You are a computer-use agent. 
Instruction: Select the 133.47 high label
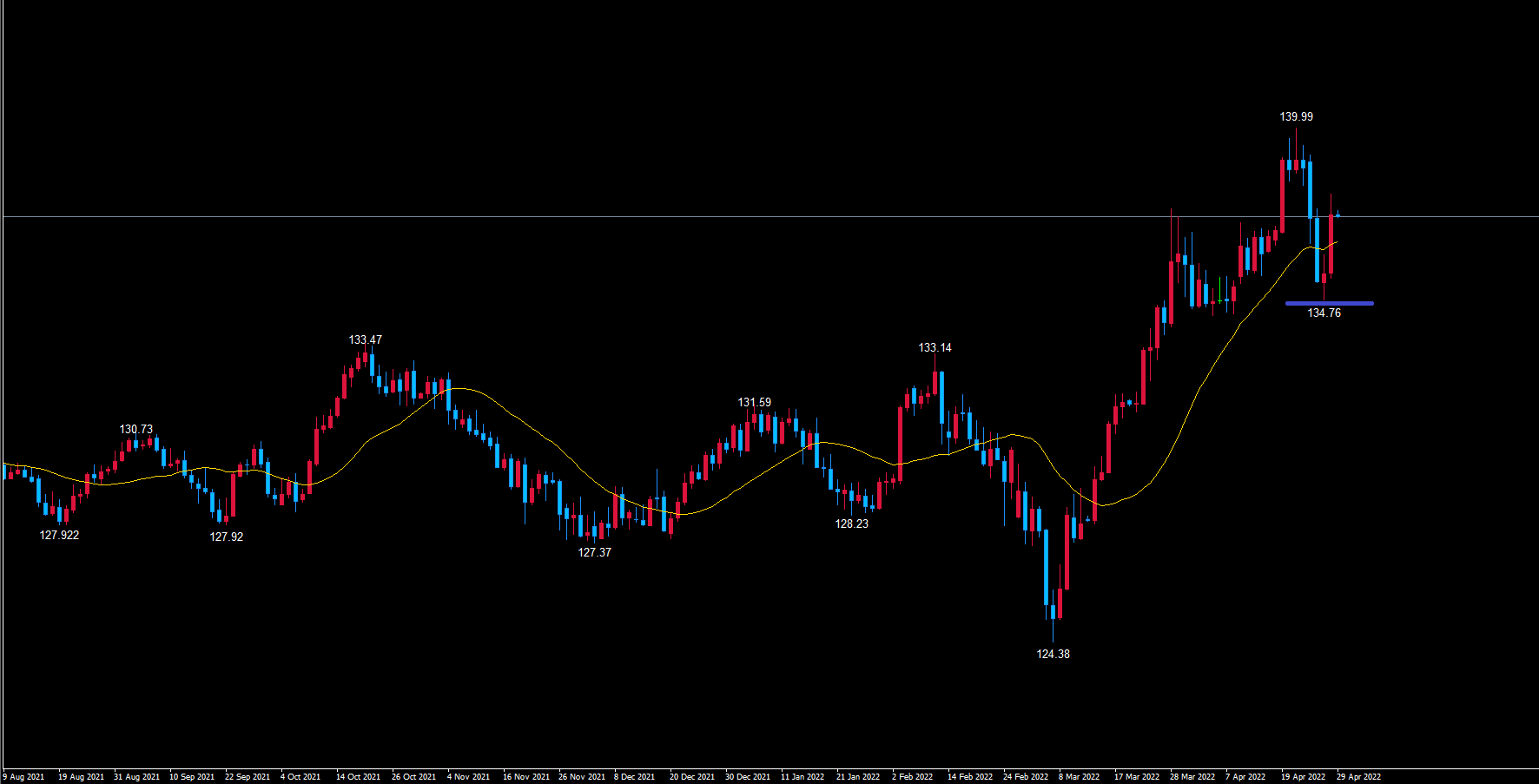tap(365, 339)
